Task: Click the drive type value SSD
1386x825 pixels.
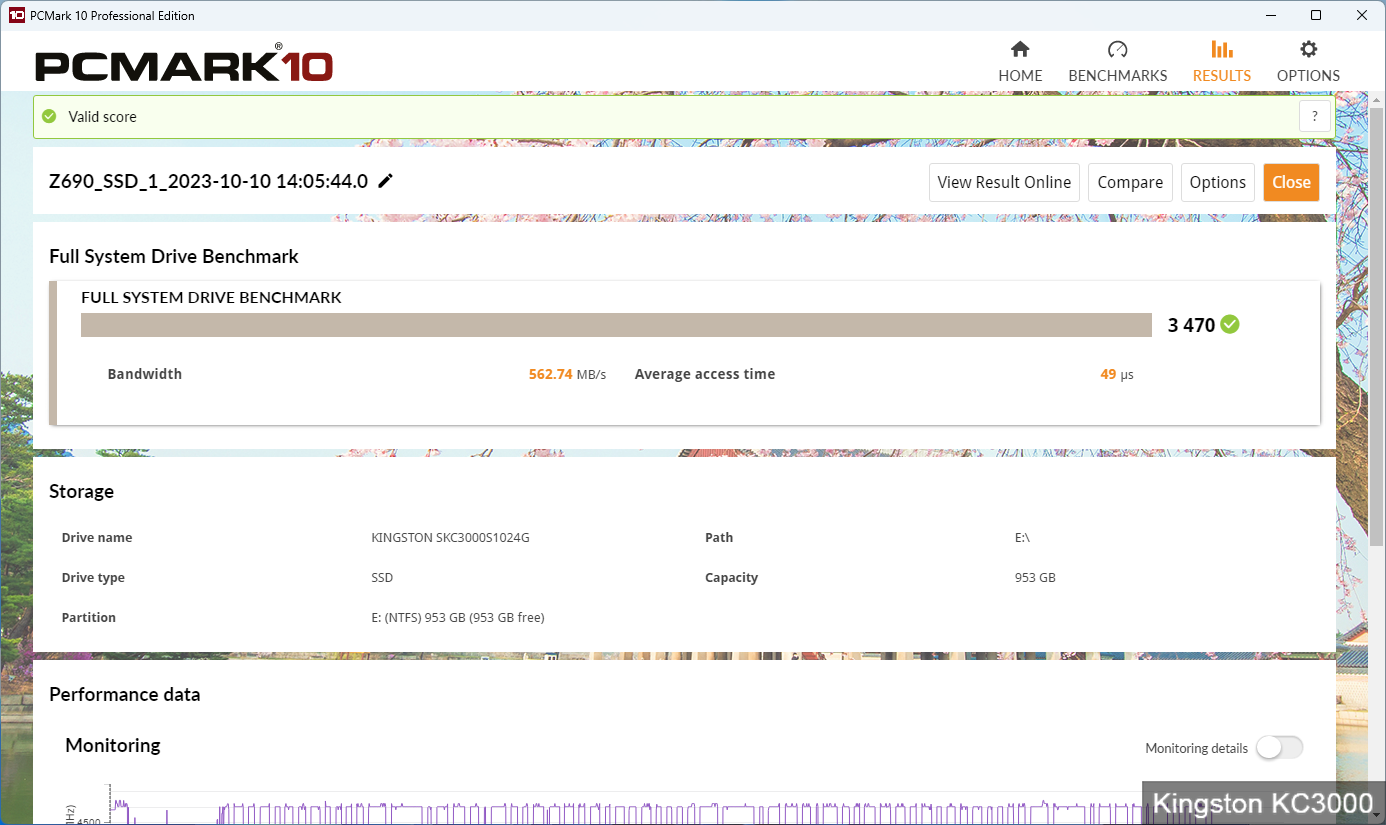Action: 382,578
